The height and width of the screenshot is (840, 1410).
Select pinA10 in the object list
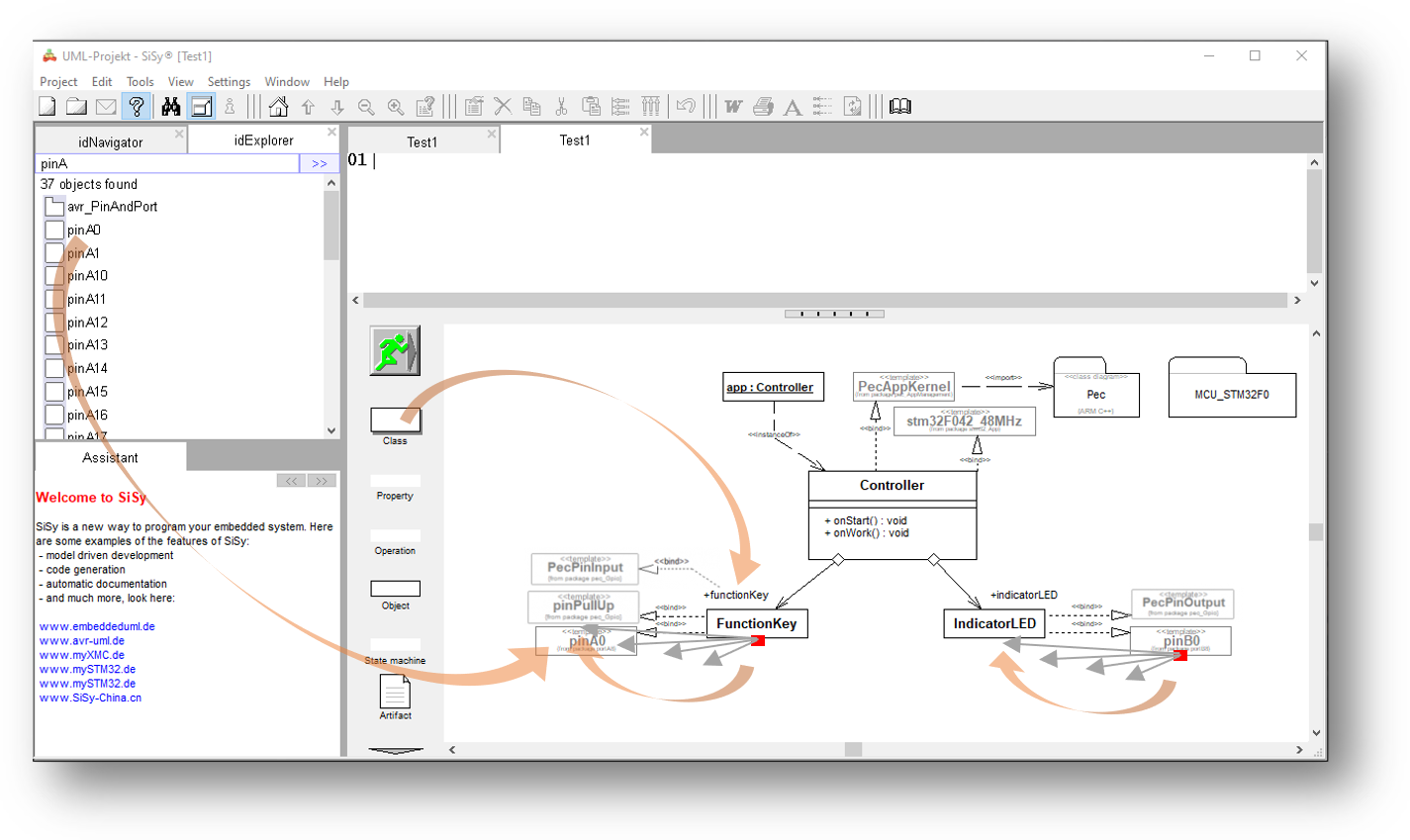[87, 276]
